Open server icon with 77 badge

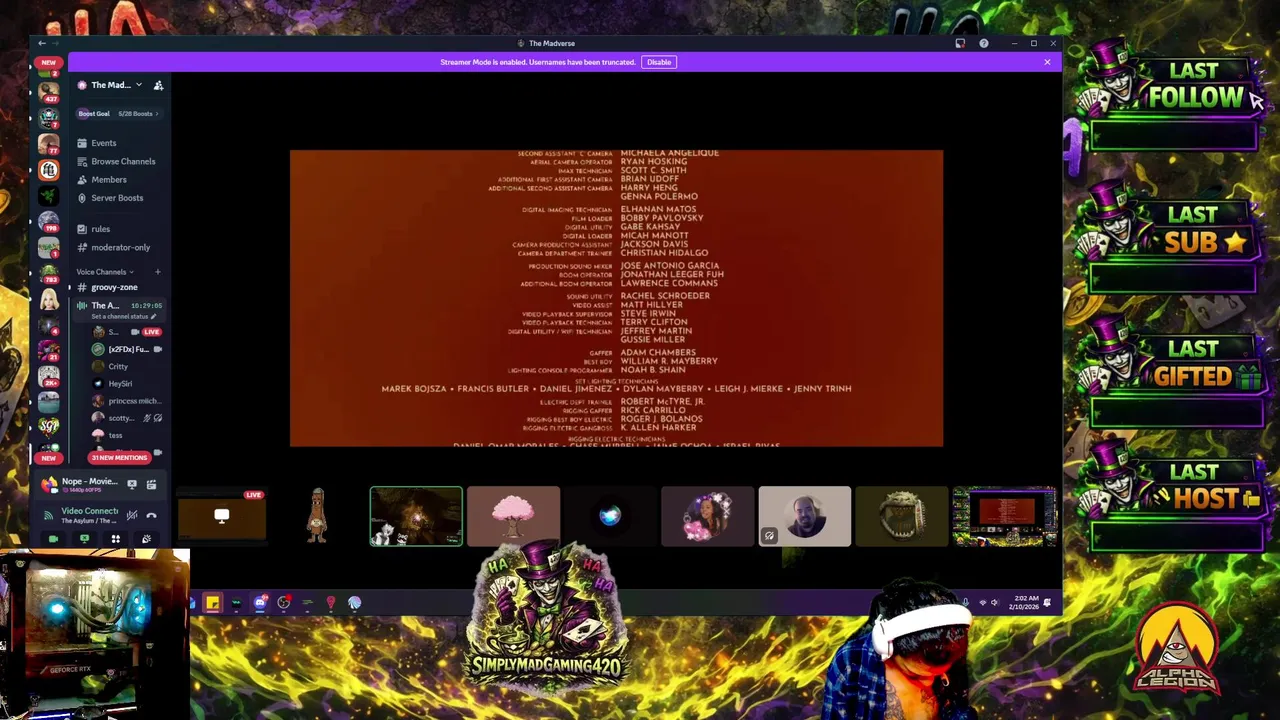tap(48, 144)
